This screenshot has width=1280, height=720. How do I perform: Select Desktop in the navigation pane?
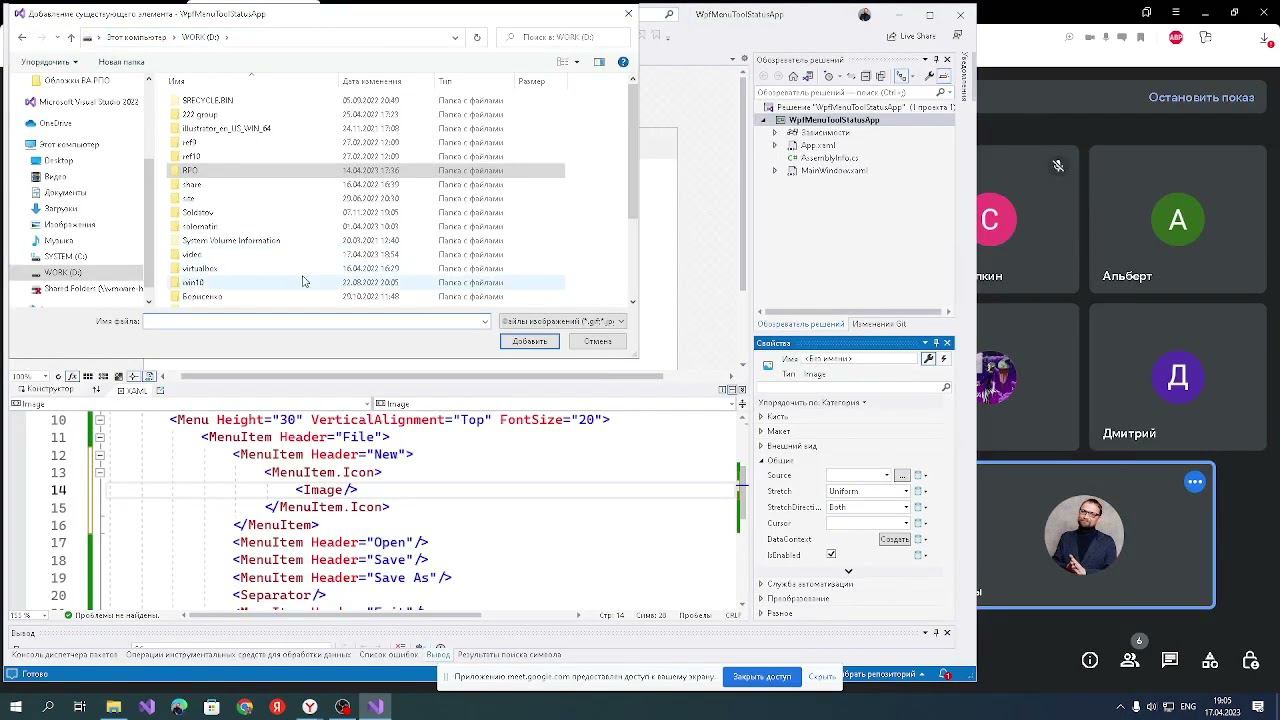[x=58, y=160]
